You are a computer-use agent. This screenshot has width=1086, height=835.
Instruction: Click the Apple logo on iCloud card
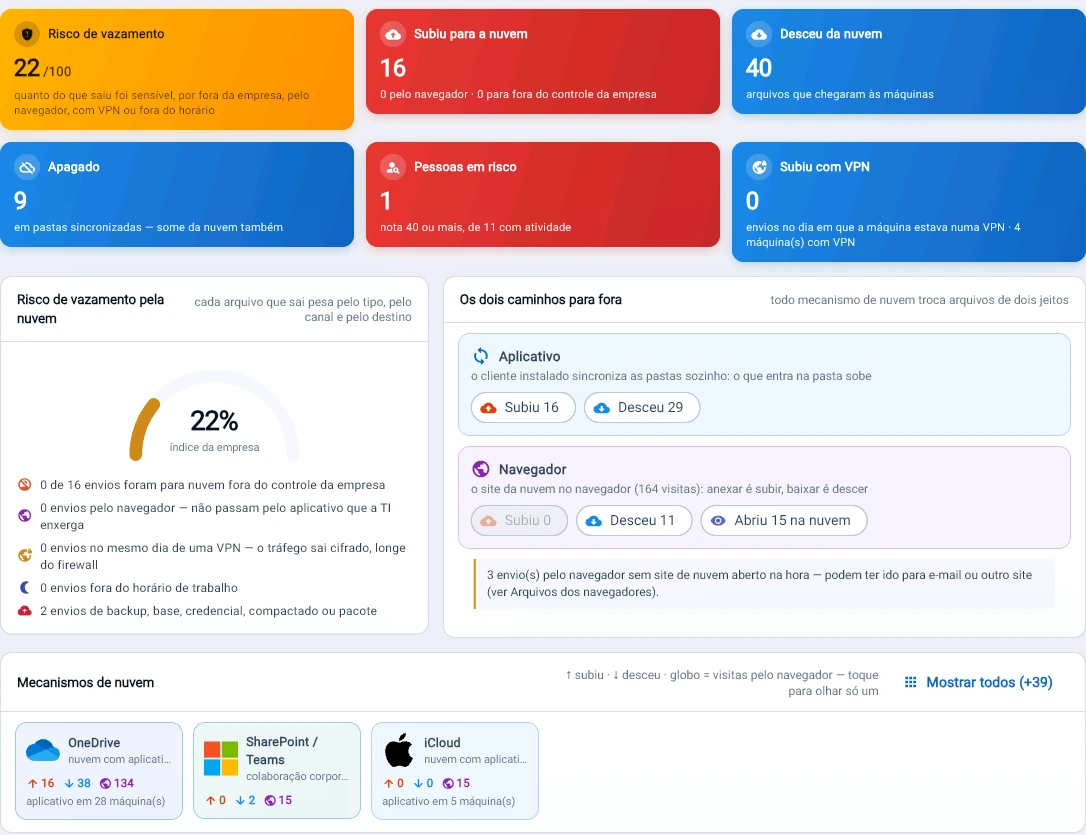pos(399,750)
